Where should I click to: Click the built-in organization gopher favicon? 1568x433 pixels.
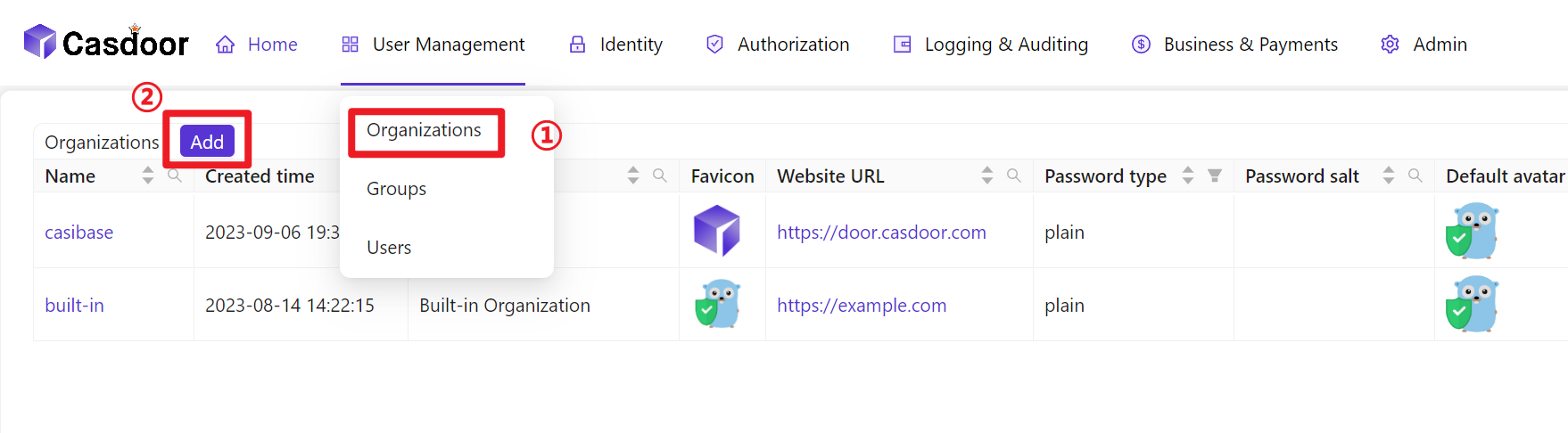[x=718, y=304]
